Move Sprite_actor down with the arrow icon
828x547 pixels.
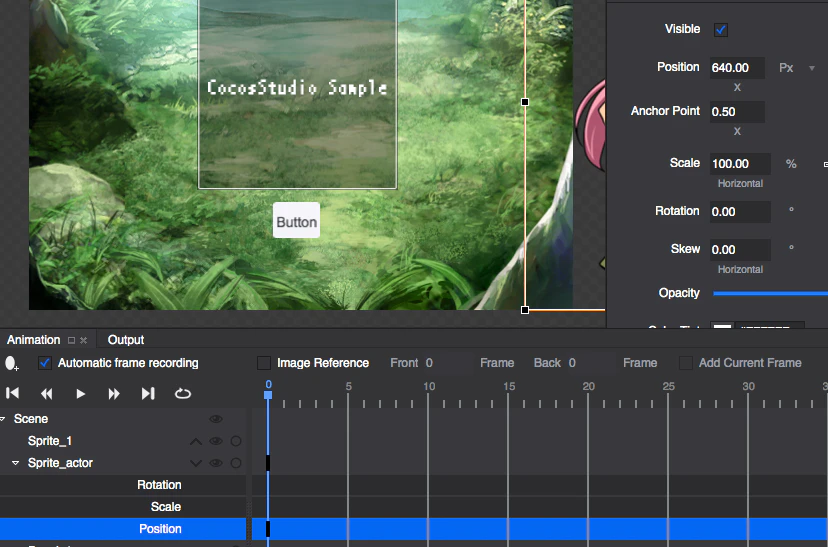click(x=195, y=463)
